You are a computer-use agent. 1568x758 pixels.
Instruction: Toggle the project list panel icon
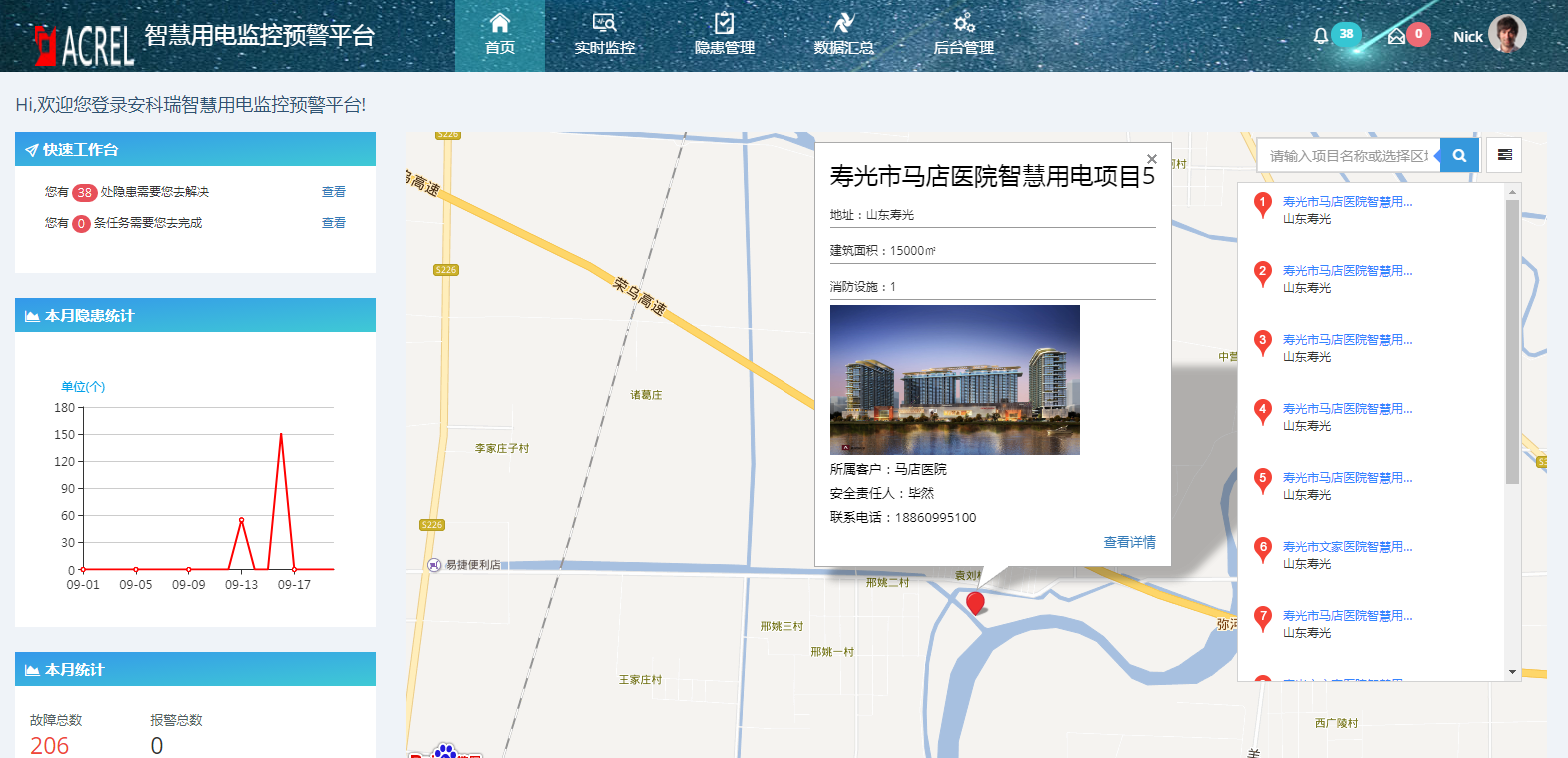[1504, 155]
